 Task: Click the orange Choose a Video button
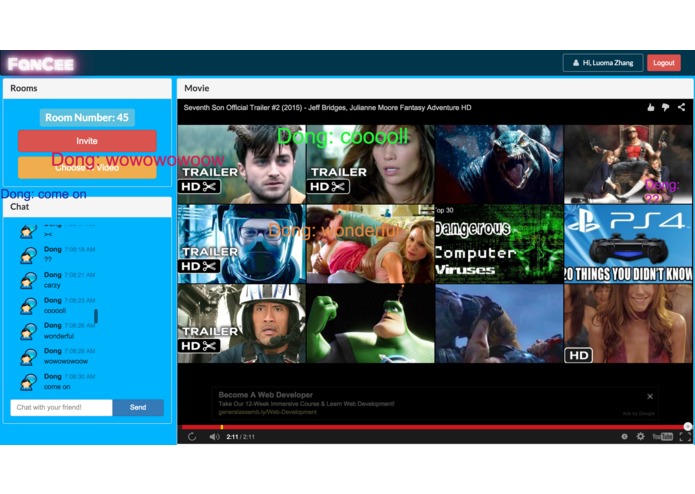pos(87,168)
